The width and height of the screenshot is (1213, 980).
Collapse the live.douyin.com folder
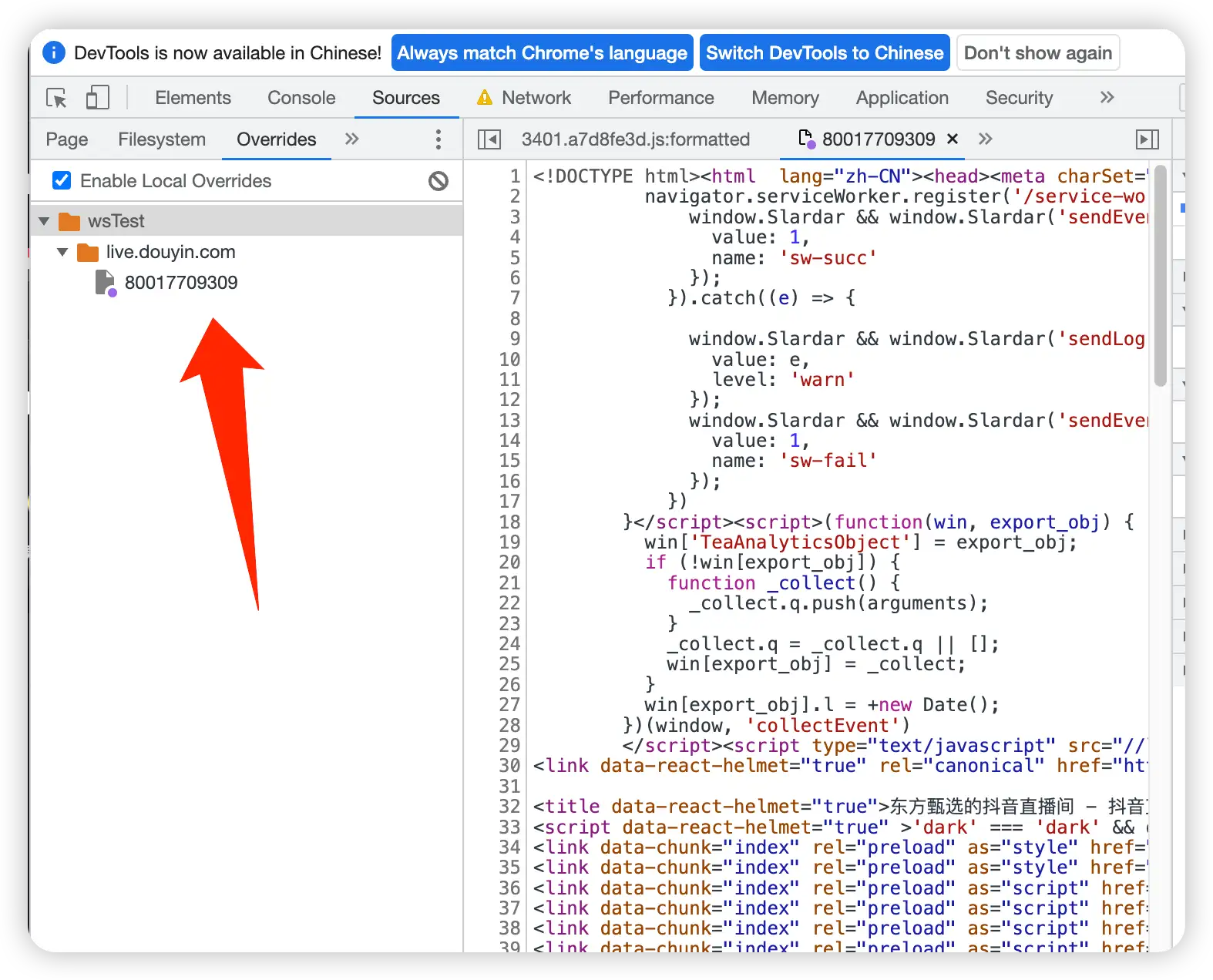(x=62, y=253)
